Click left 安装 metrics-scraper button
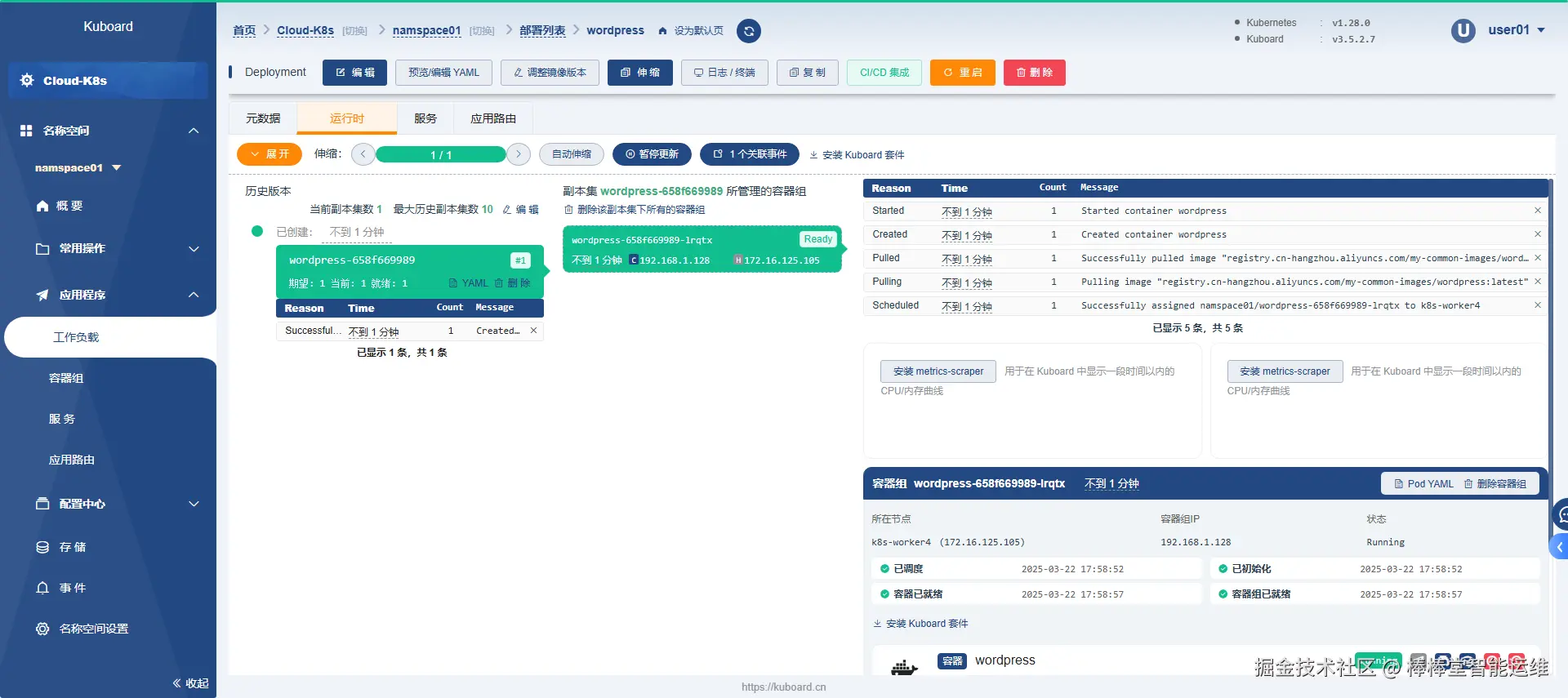Viewport: 1568px width, 698px height. pos(938,371)
